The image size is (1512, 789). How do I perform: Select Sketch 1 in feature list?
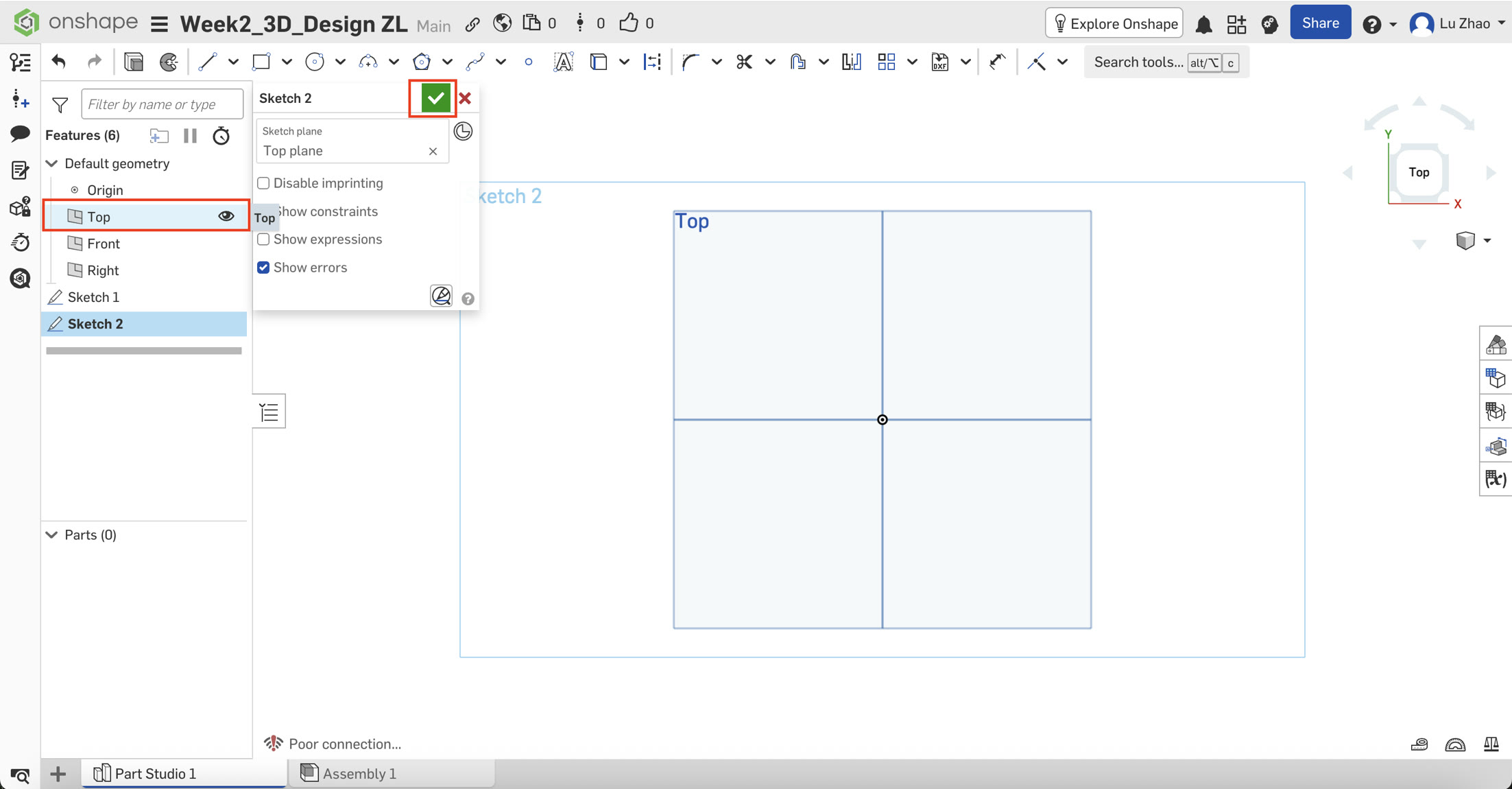93,297
